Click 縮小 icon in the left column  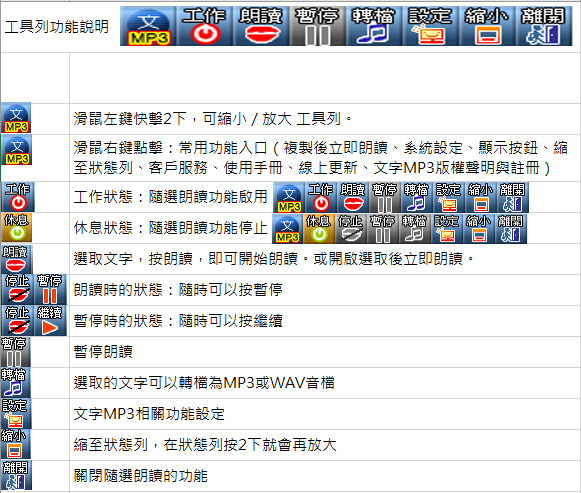point(16,444)
